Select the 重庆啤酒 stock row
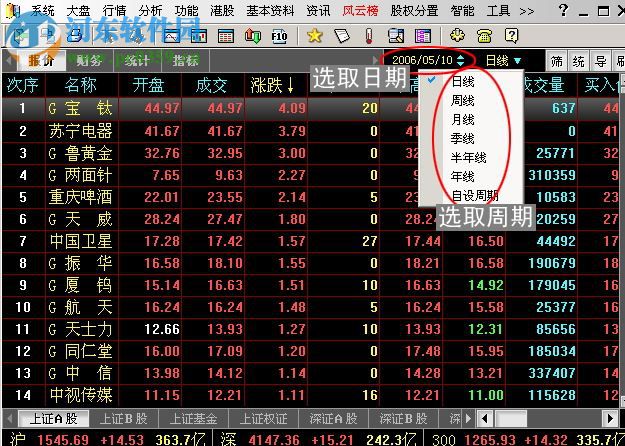The width and height of the screenshot is (625, 446). [x=311, y=197]
